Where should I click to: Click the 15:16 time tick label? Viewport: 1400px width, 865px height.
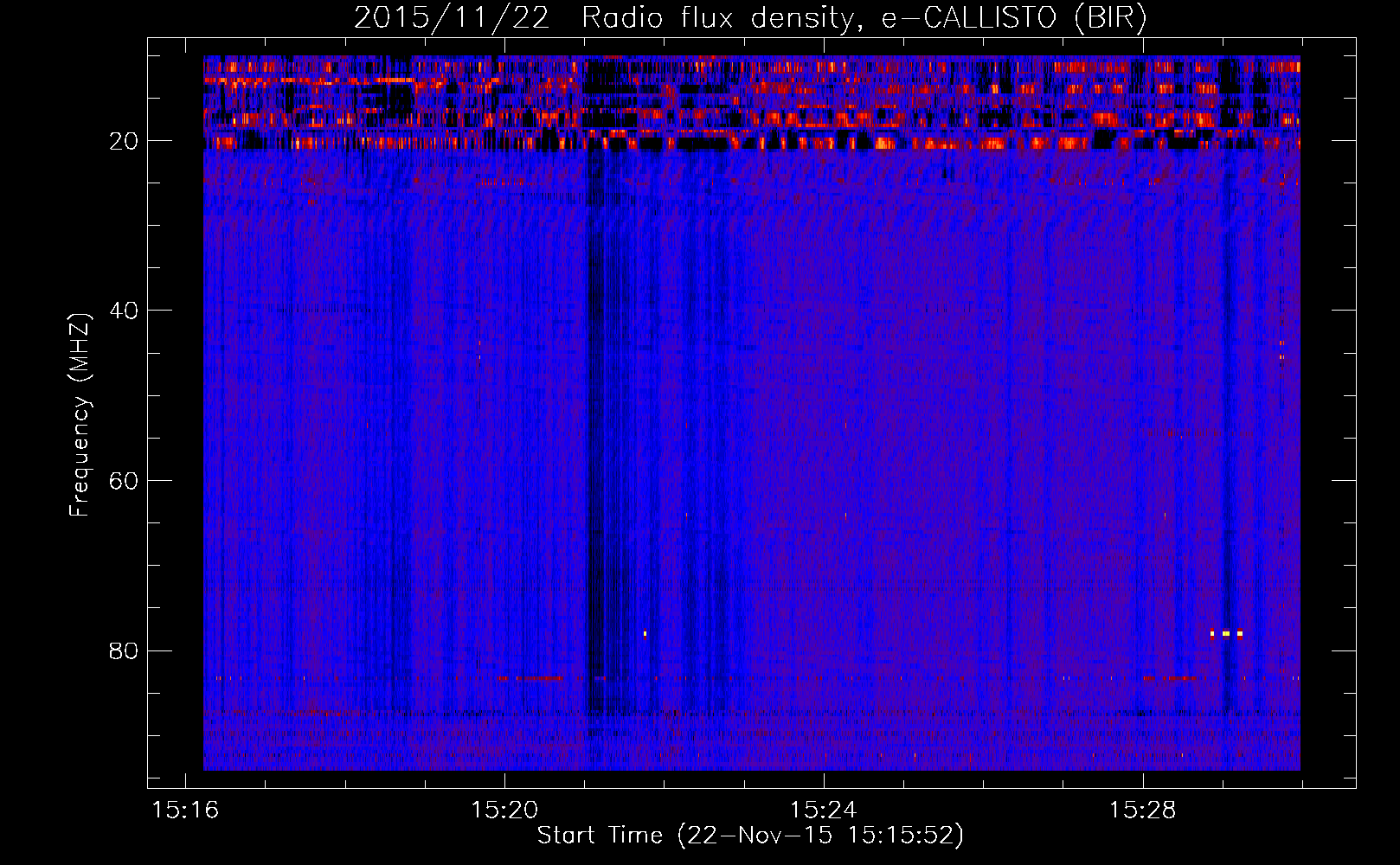pyautogui.click(x=185, y=811)
